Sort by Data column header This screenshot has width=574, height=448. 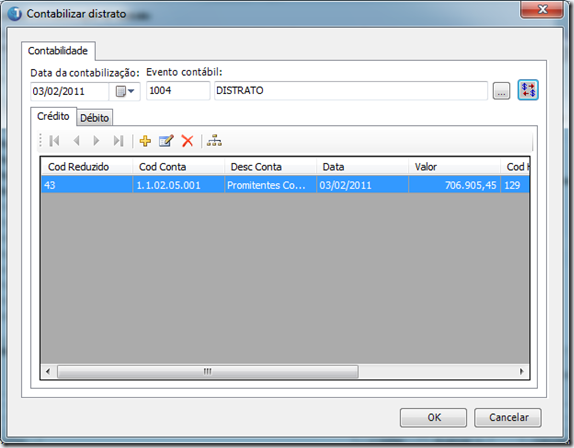[362, 167]
